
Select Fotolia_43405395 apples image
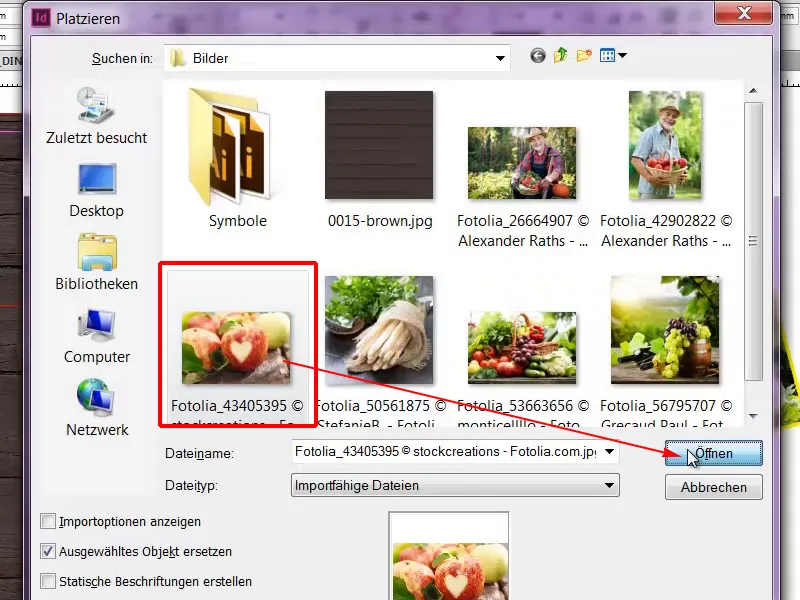pos(237,348)
